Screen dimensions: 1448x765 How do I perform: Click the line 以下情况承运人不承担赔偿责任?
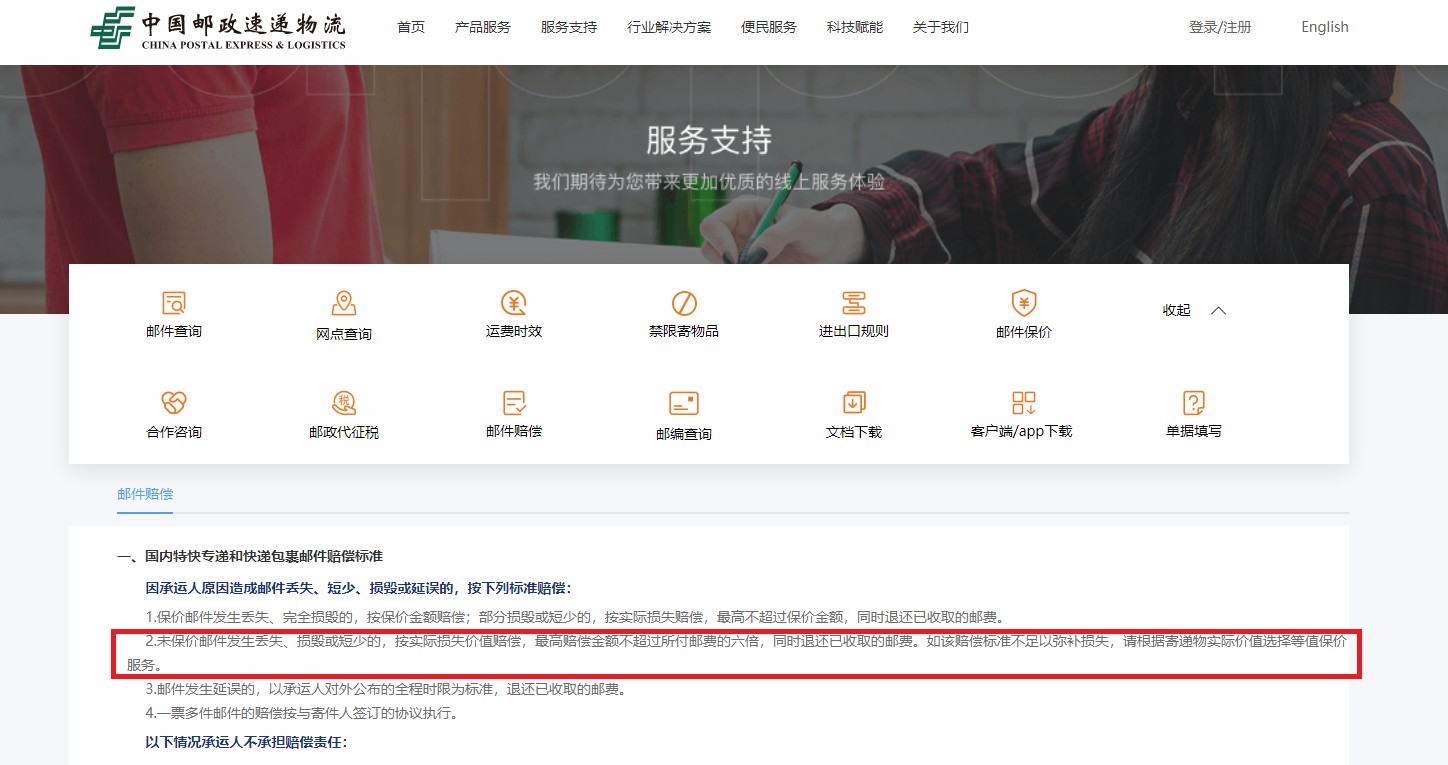pyautogui.click(x=246, y=743)
